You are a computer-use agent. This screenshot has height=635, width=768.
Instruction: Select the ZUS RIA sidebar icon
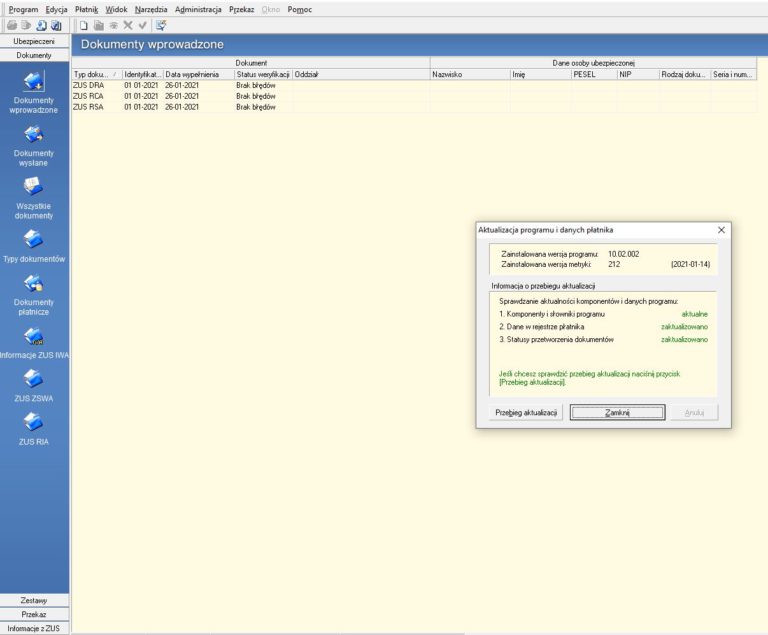click(34, 422)
